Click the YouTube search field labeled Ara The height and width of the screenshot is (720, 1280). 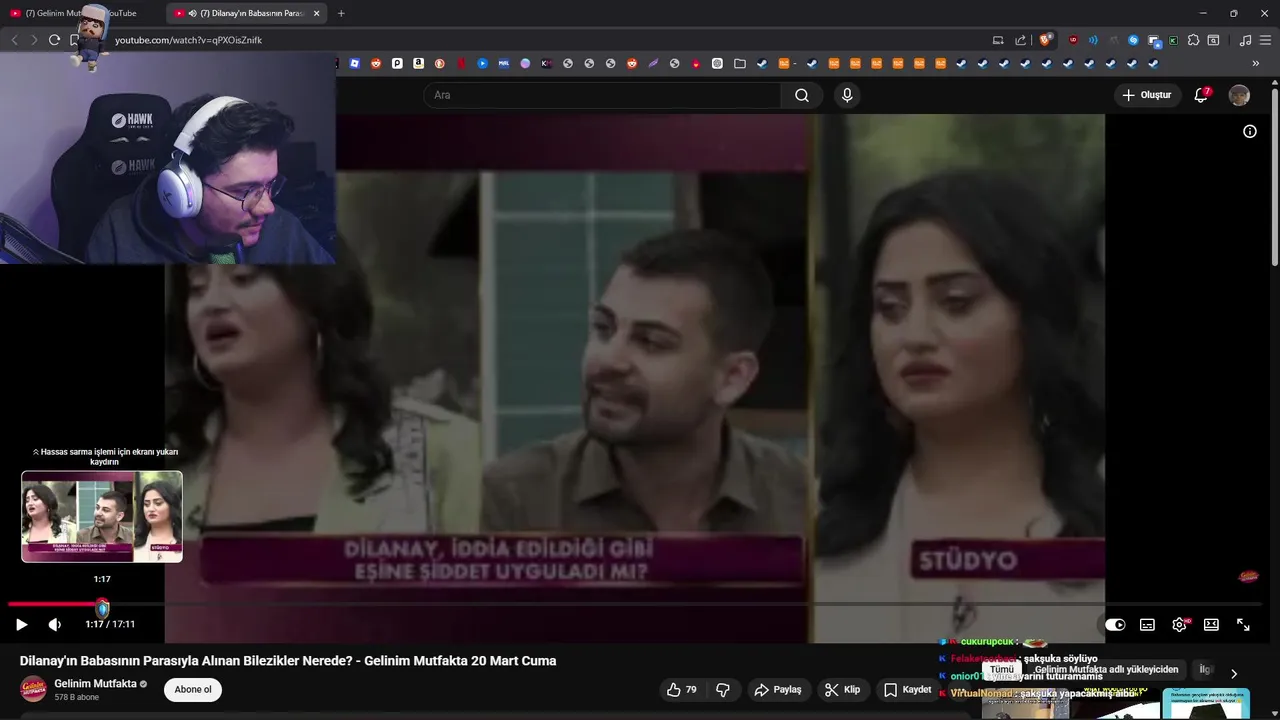coord(602,95)
